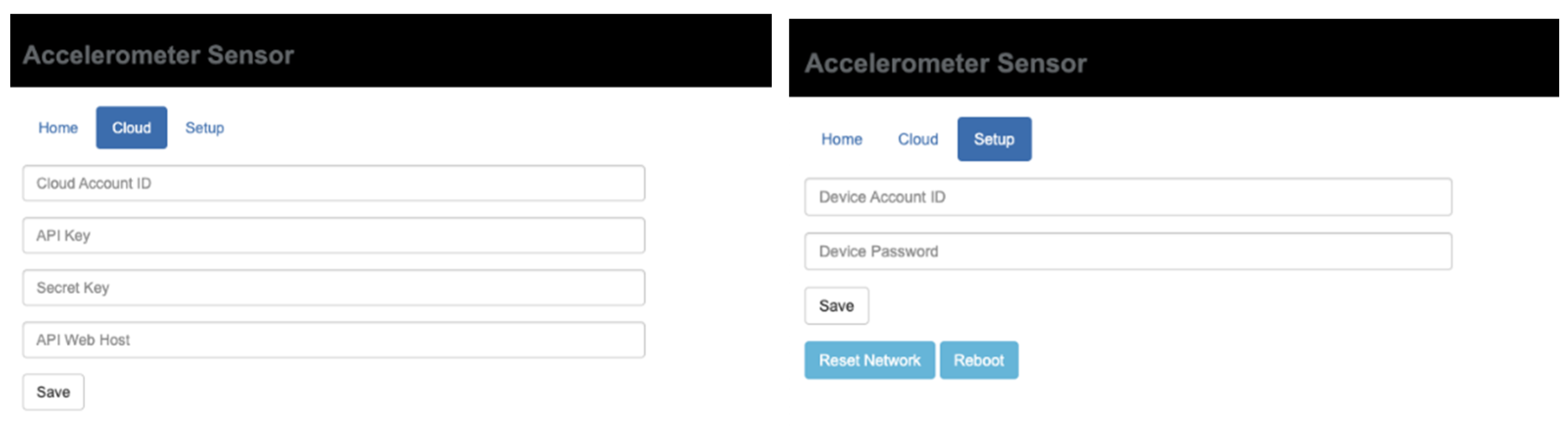
Task: Select the API Web Host field
Action: (x=333, y=340)
